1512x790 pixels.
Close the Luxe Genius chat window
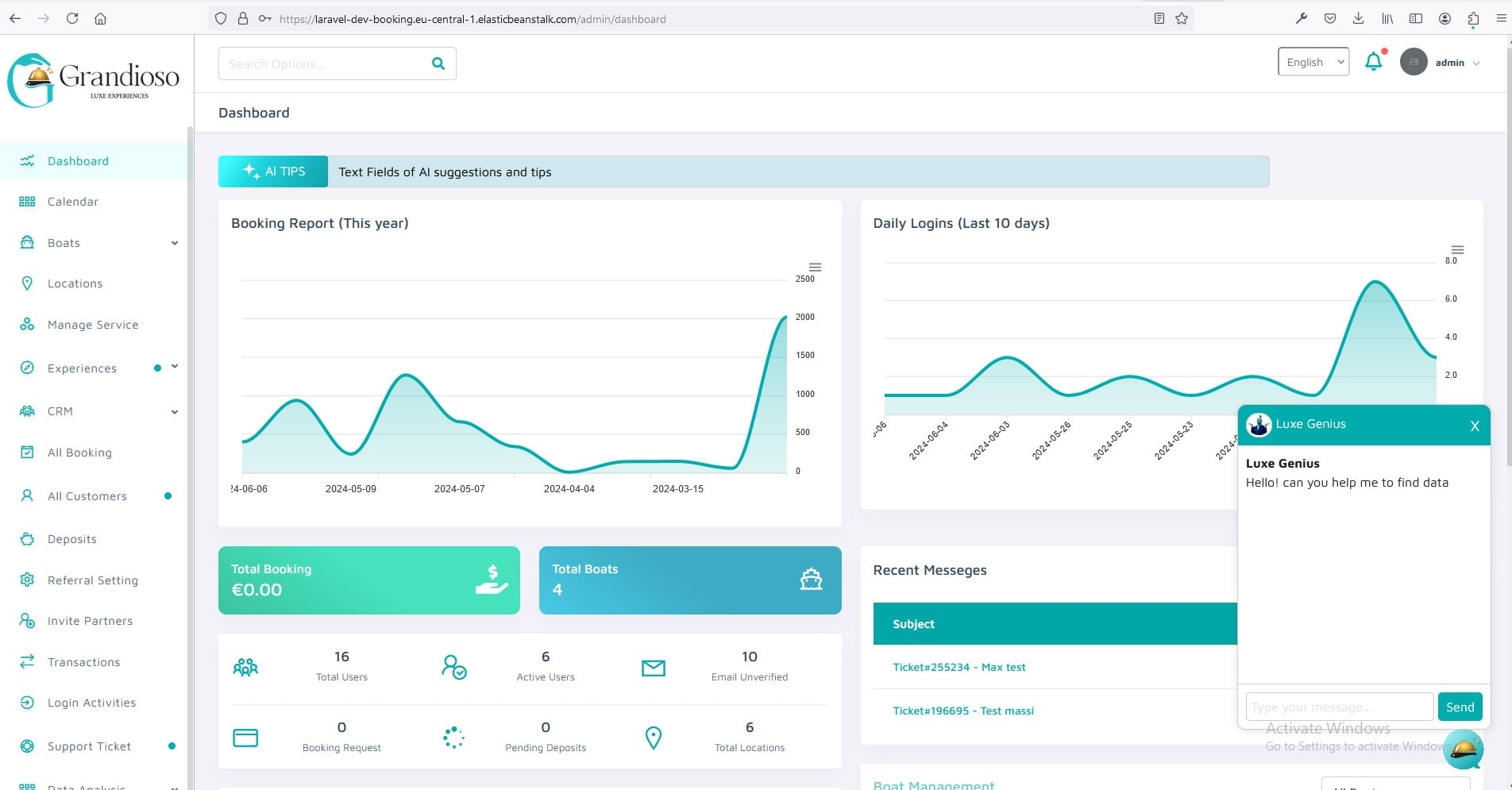click(x=1474, y=426)
